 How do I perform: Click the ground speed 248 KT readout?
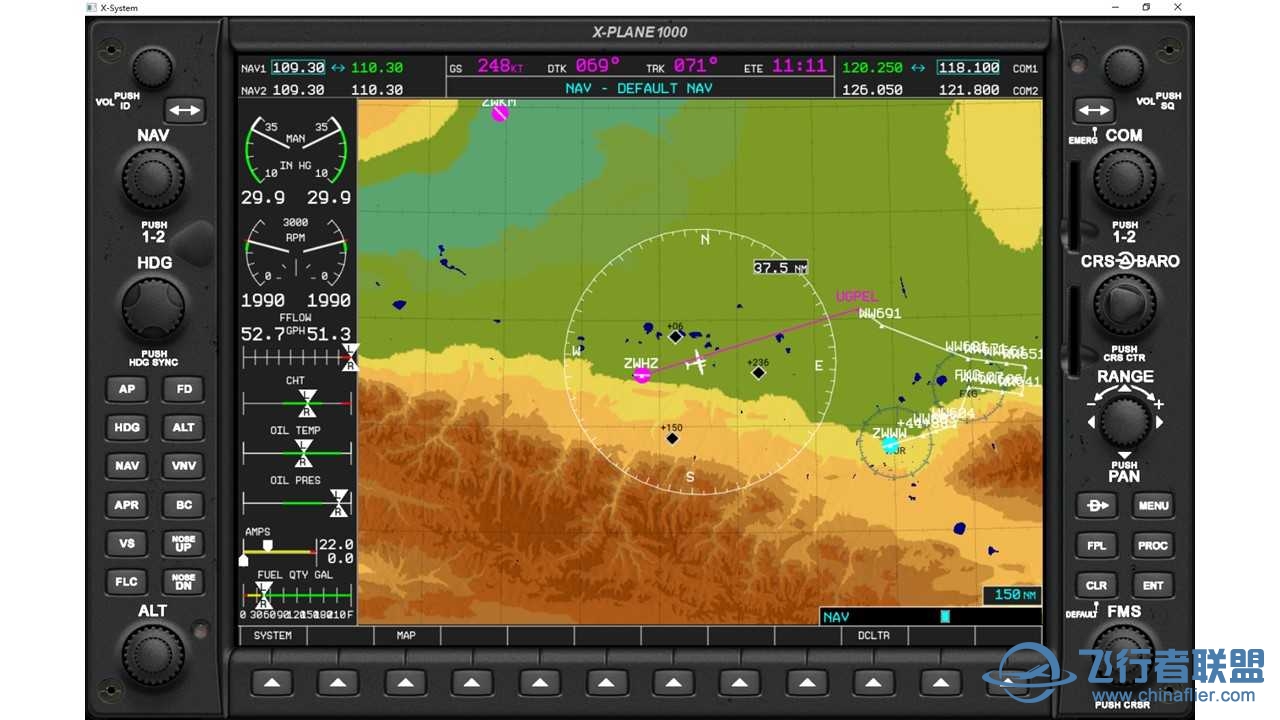(500, 66)
